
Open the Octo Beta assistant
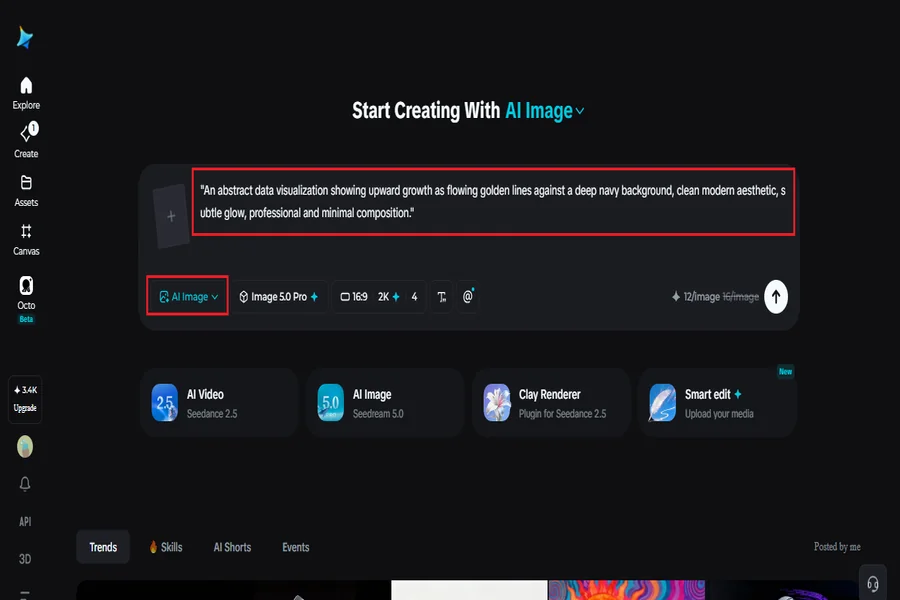pyautogui.click(x=26, y=299)
